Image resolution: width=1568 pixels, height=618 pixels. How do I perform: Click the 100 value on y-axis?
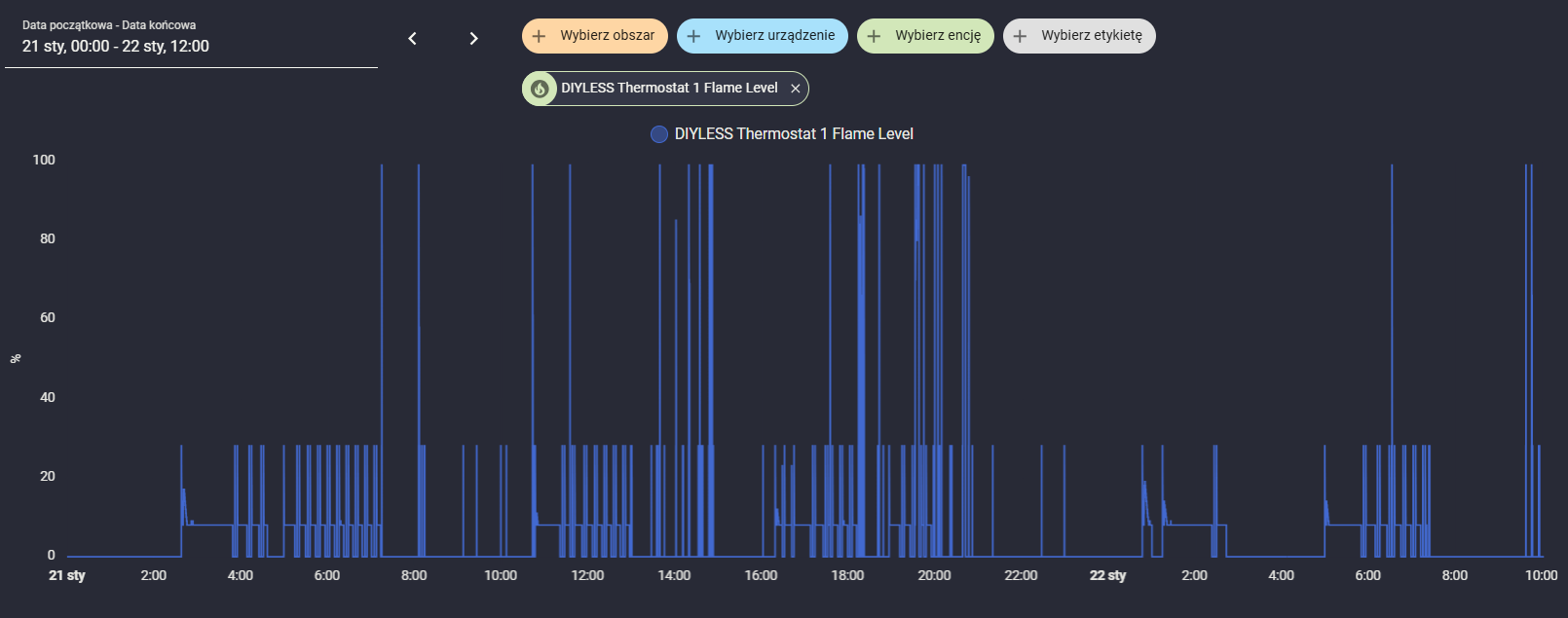click(44, 160)
